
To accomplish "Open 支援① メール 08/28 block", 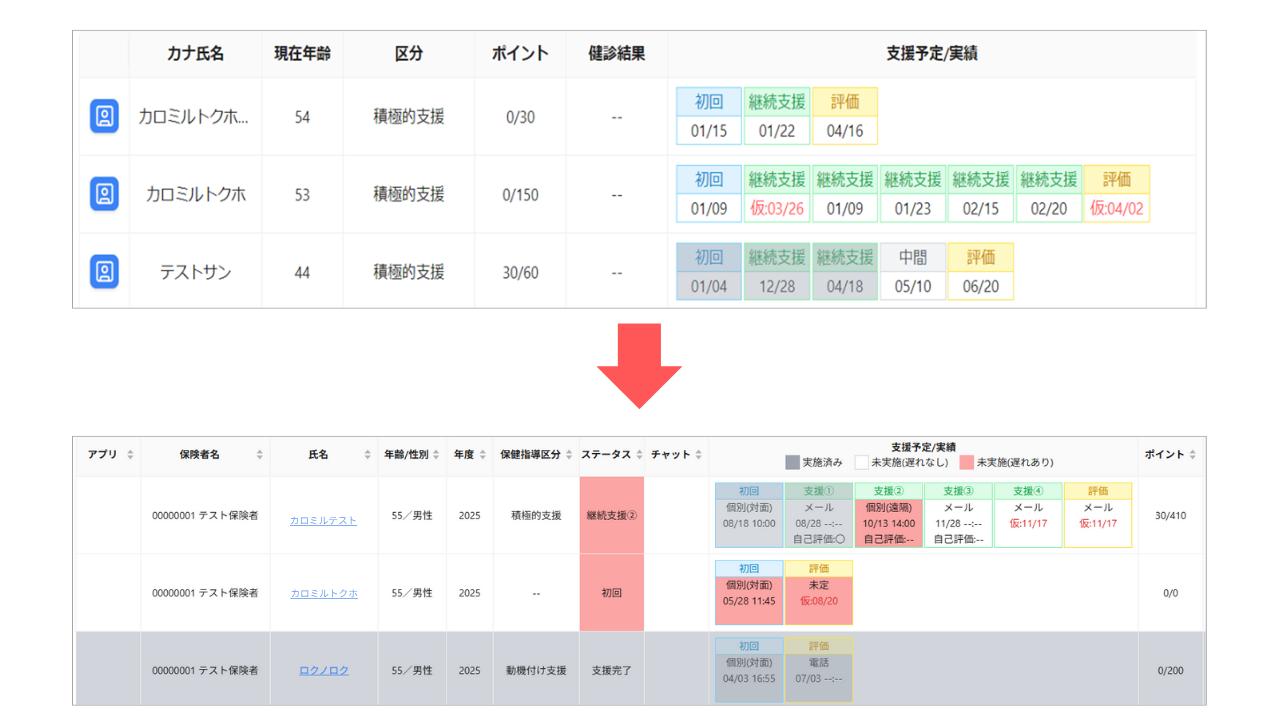I will click(819, 515).
